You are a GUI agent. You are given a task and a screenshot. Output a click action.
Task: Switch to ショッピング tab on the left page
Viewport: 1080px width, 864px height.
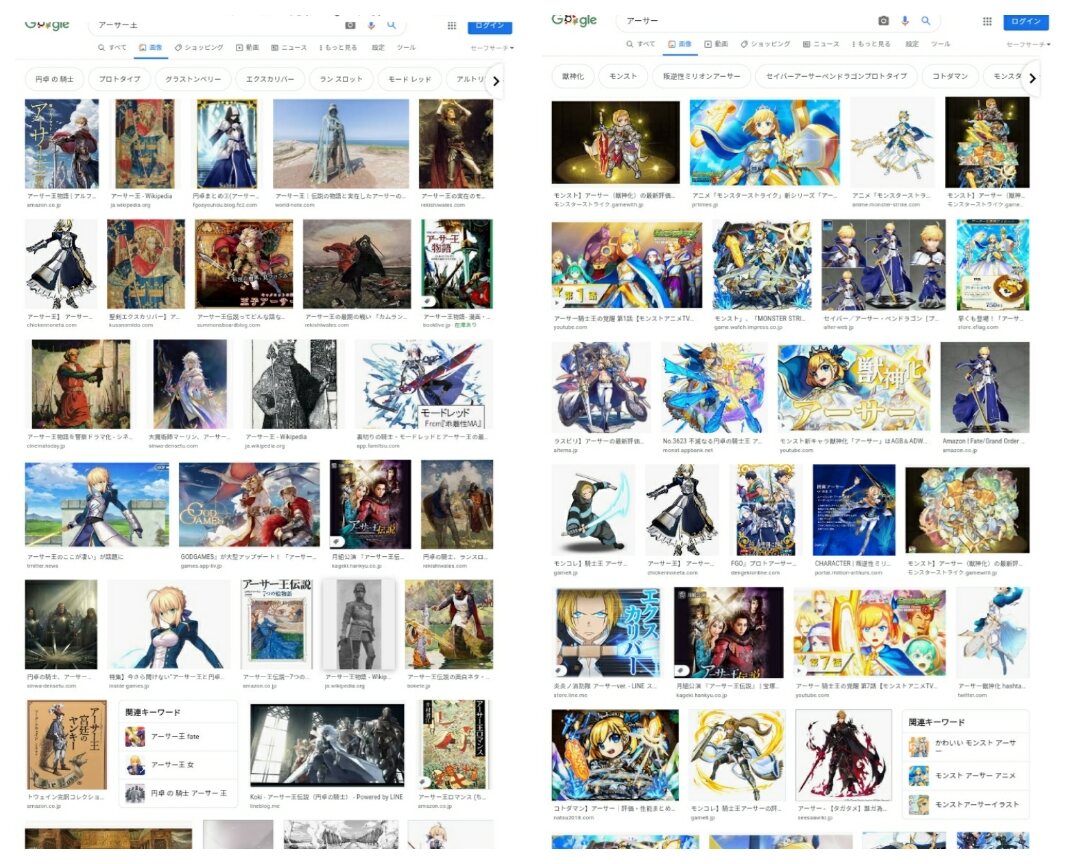(x=199, y=48)
